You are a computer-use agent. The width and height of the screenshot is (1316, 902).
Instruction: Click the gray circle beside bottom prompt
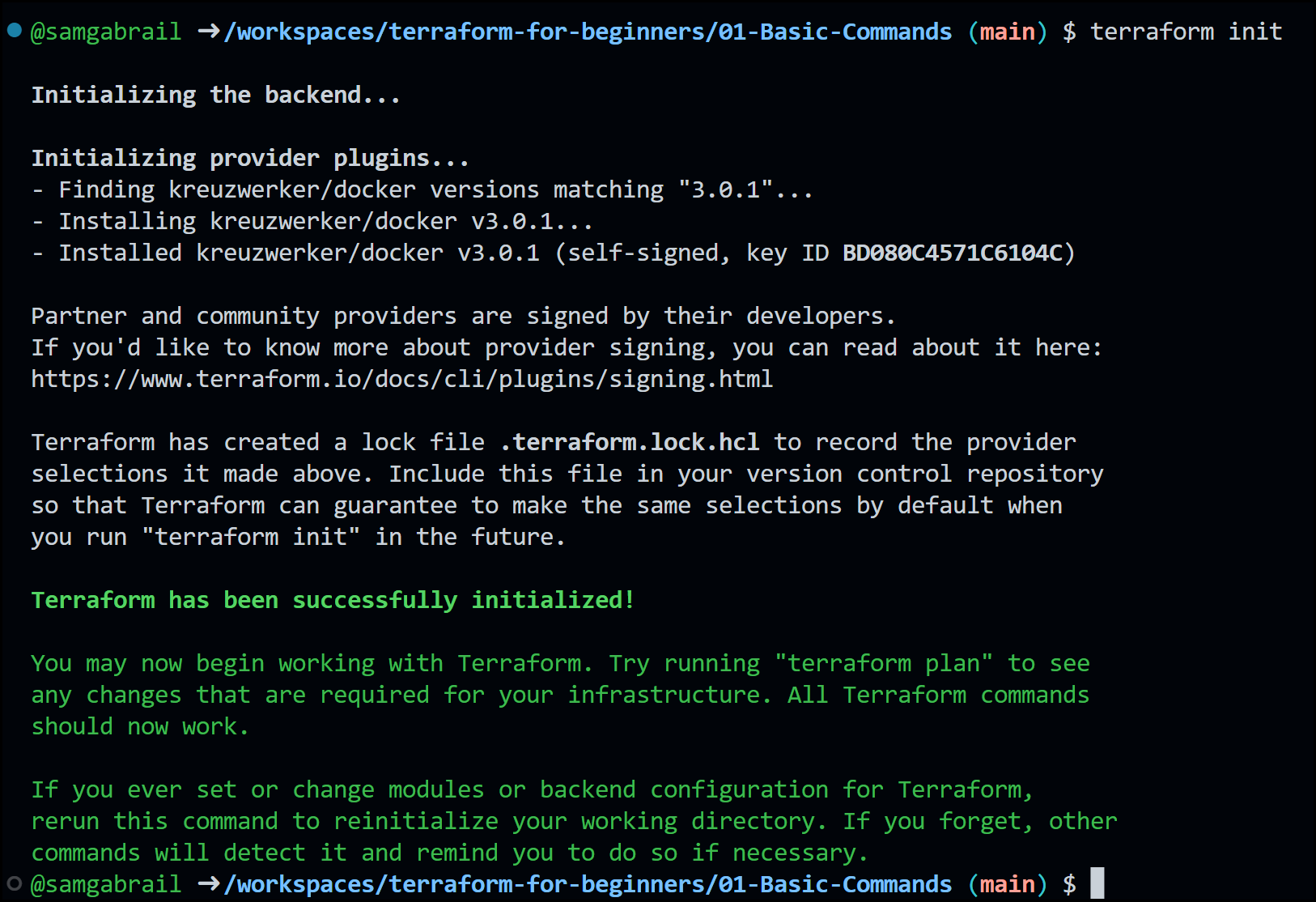[13, 884]
